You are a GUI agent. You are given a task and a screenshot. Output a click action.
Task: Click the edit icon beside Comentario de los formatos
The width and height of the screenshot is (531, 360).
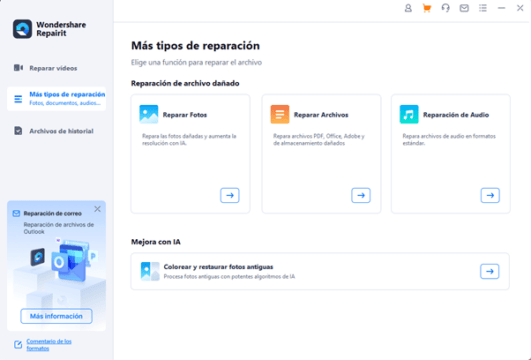pyautogui.click(x=18, y=345)
